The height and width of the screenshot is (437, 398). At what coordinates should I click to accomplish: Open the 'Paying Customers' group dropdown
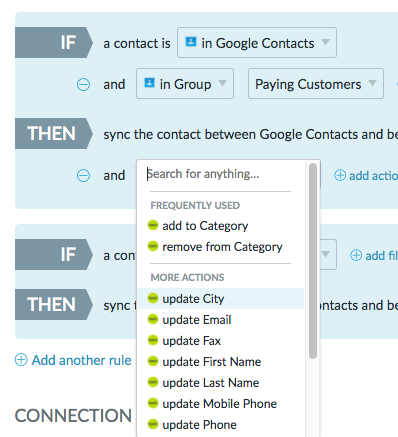pyautogui.click(x=316, y=84)
